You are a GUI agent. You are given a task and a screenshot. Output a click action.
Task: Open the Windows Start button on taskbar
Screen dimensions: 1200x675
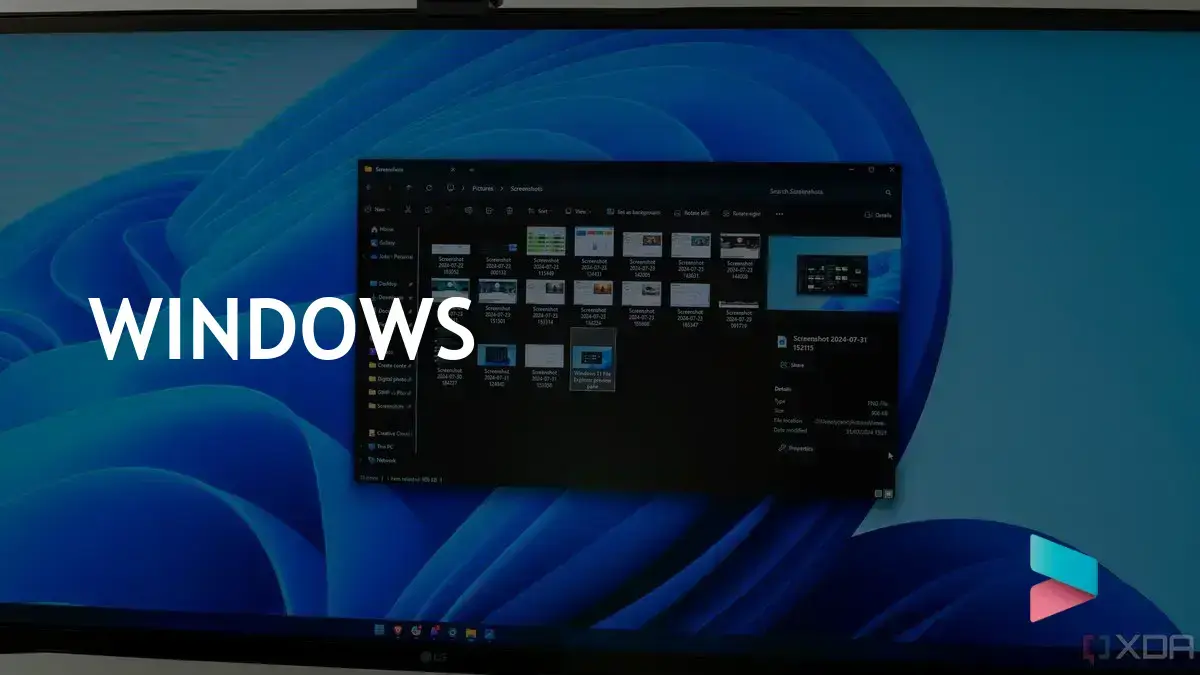click(x=379, y=631)
